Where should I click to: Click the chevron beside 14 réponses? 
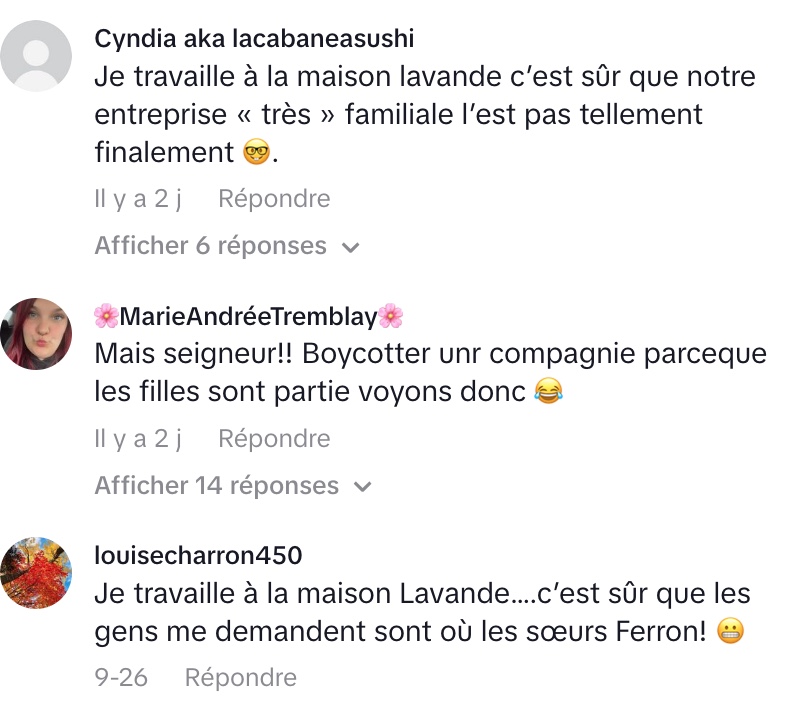click(363, 487)
